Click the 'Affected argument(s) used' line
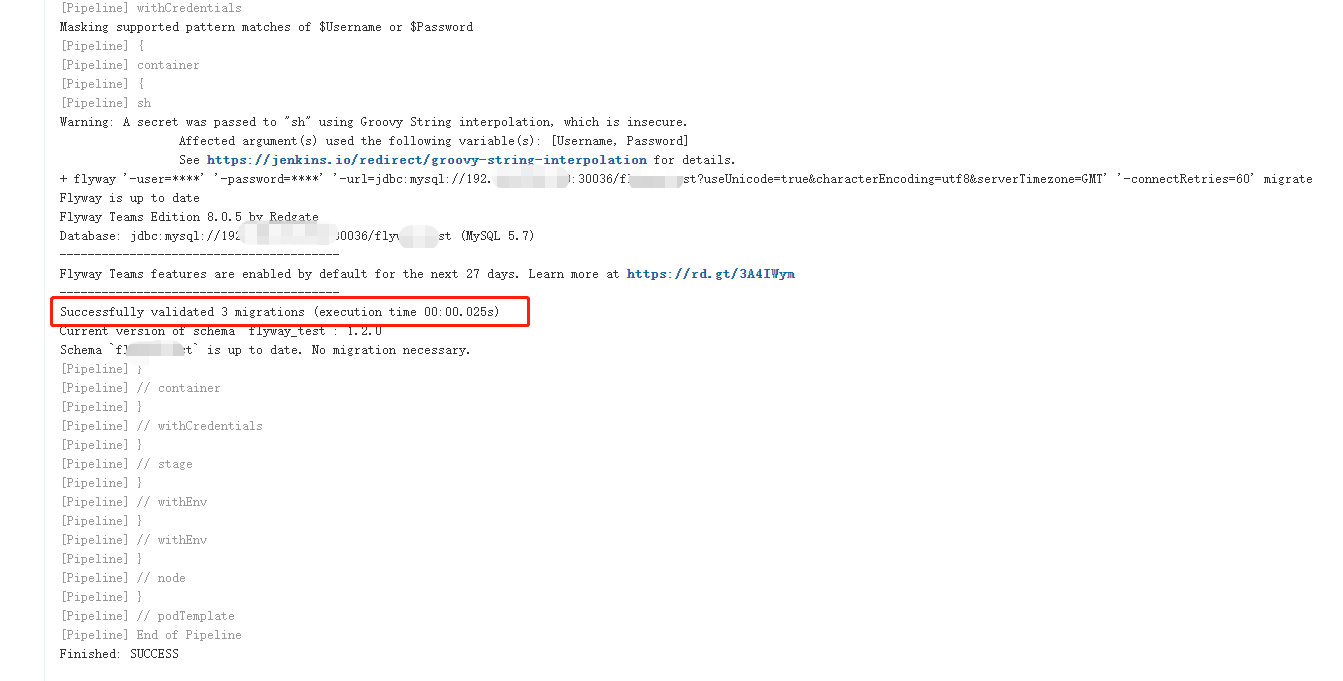The image size is (1343, 681). (x=434, y=141)
